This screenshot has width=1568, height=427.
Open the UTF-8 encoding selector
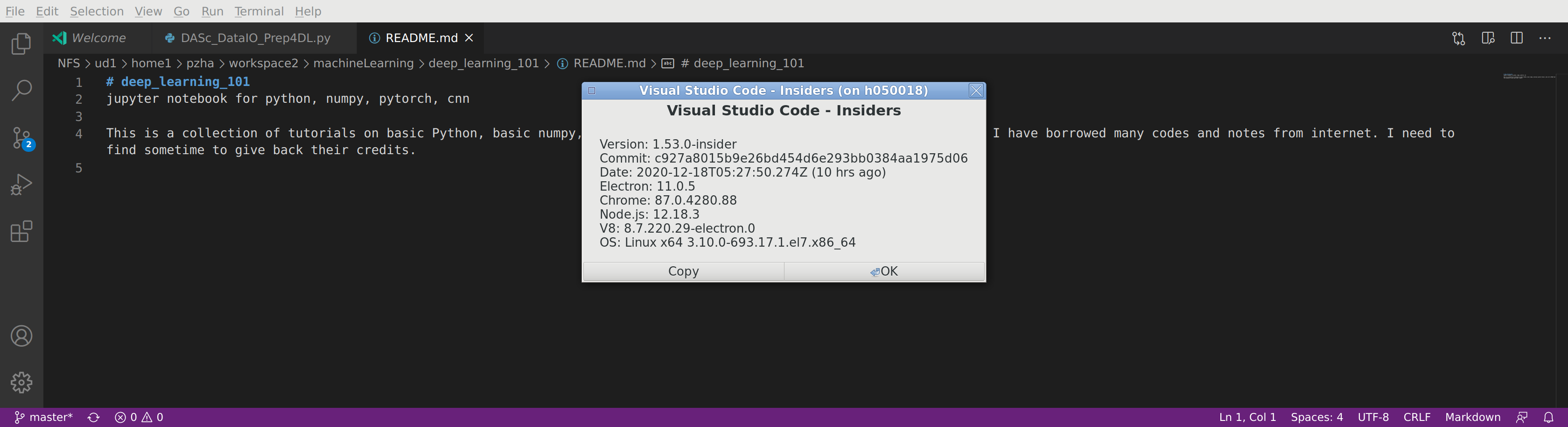click(1373, 417)
